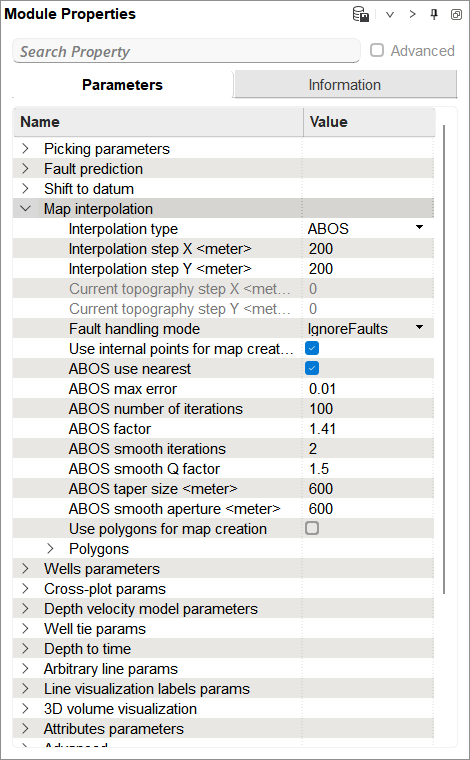This screenshot has width=470, height=760.
Task: Switch to the Information tab
Action: (345, 84)
